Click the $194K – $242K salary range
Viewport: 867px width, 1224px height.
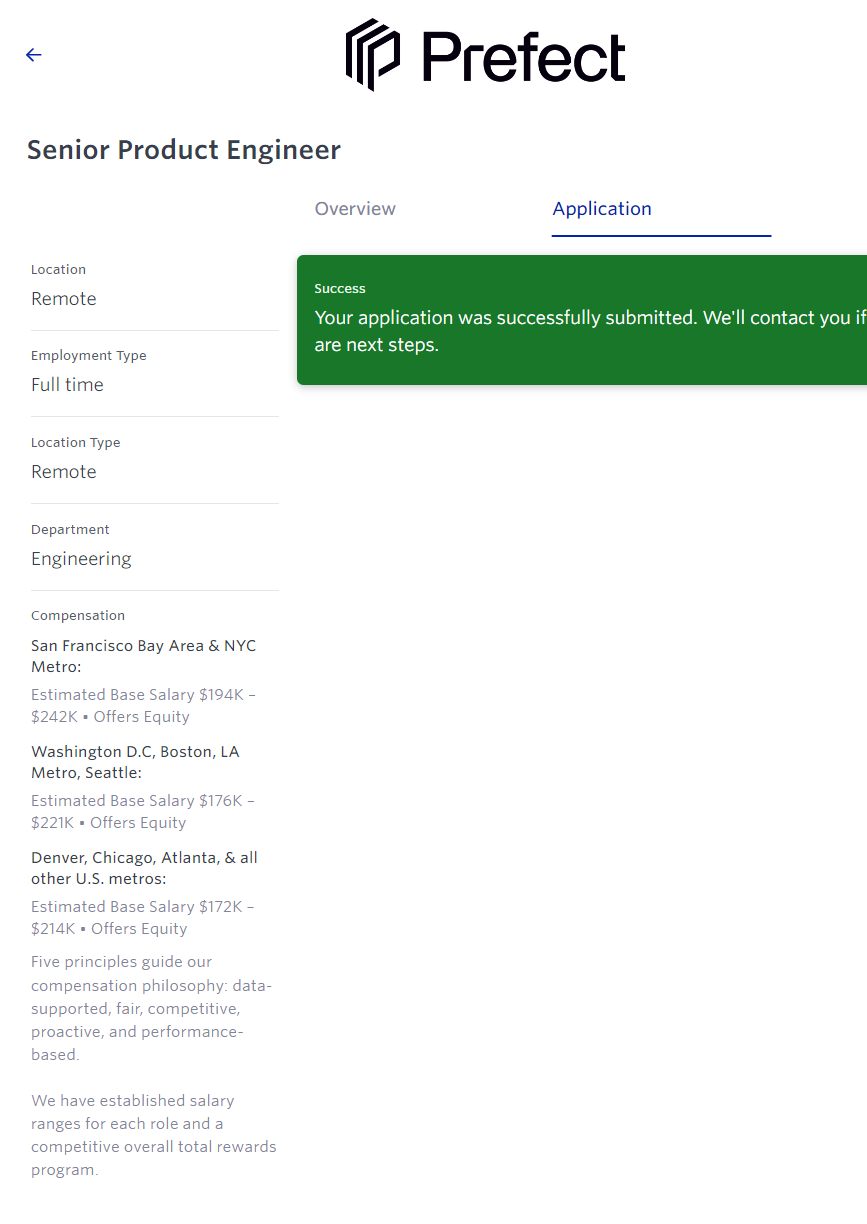coord(143,706)
